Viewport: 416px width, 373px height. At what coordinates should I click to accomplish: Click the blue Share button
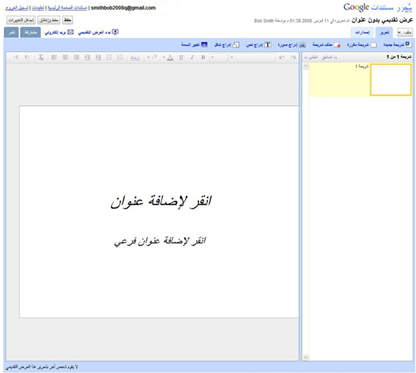[x=30, y=32]
